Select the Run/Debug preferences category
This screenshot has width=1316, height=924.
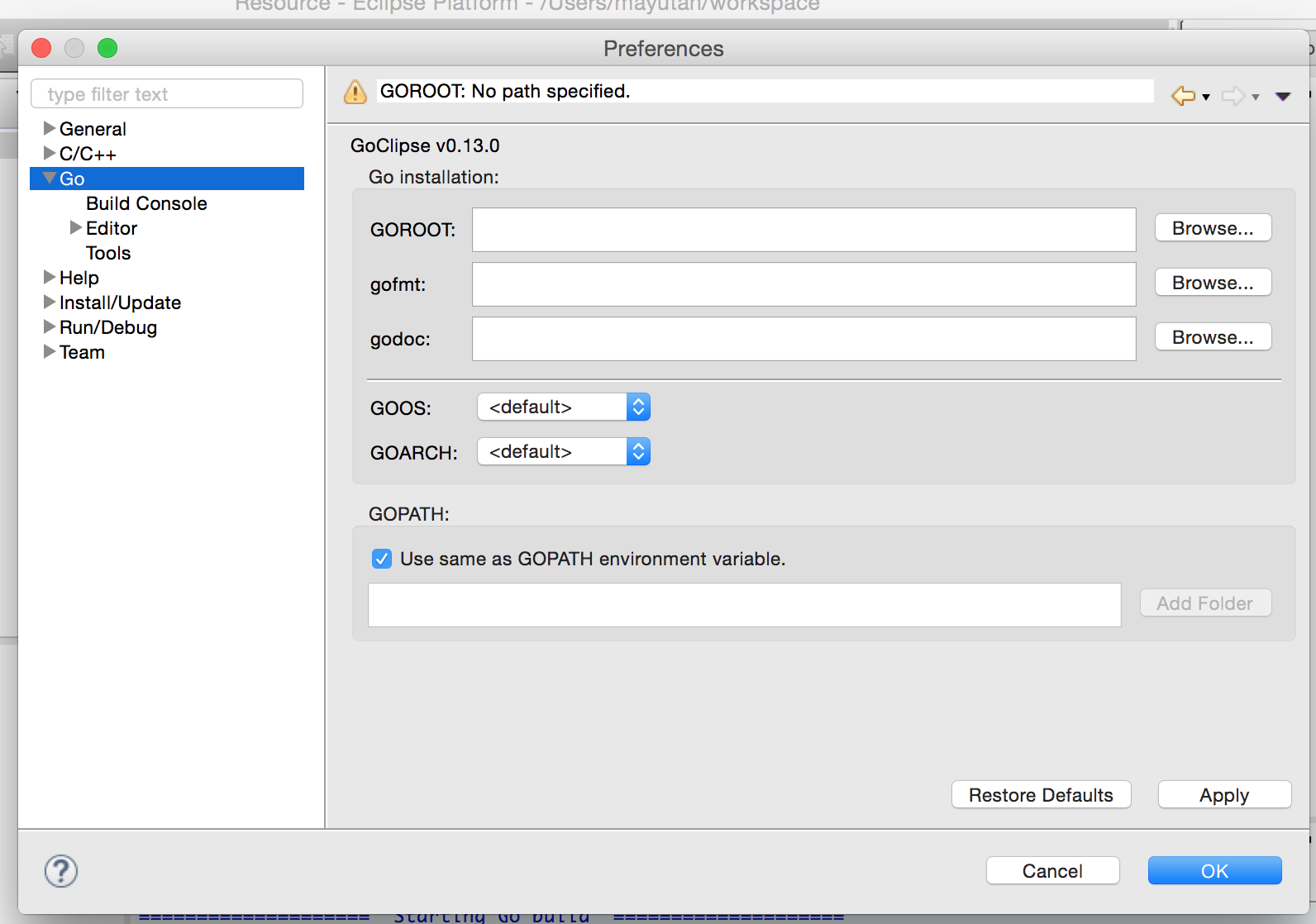(x=108, y=327)
